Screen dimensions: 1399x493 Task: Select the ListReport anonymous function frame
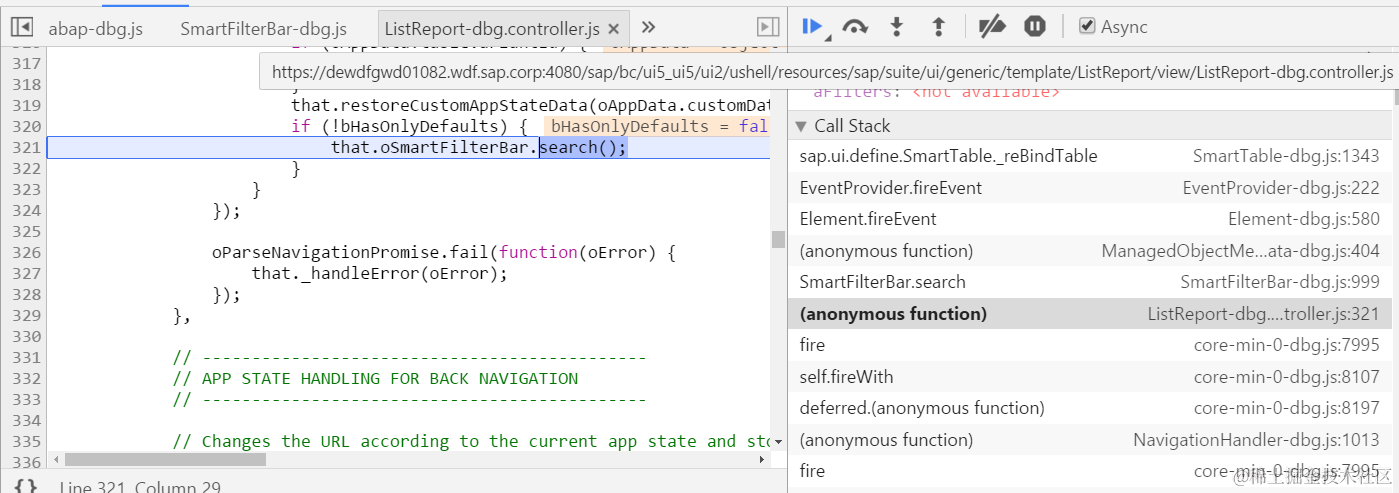point(1089,314)
